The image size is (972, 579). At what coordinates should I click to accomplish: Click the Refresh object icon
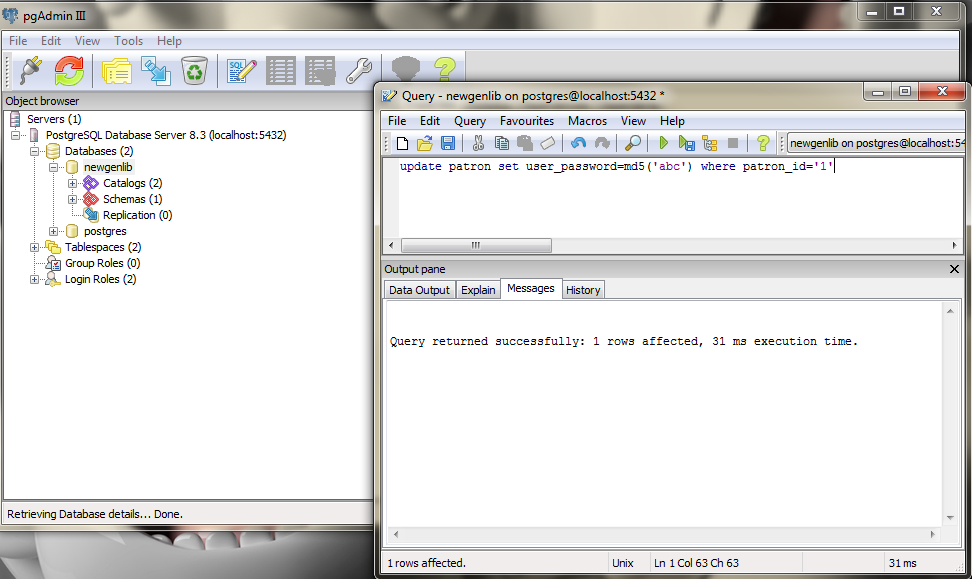click(69, 71)
